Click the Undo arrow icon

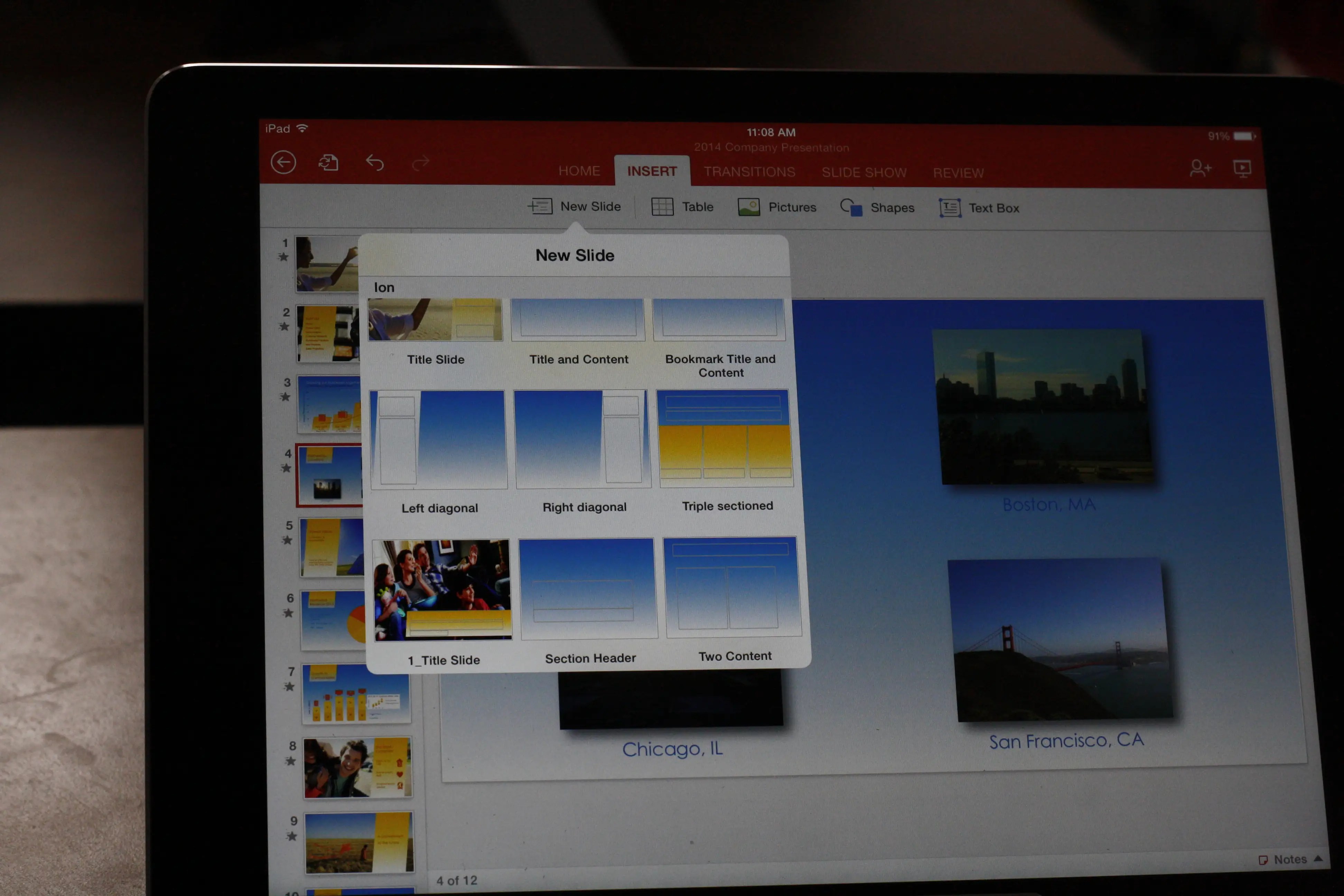point(375,163)
